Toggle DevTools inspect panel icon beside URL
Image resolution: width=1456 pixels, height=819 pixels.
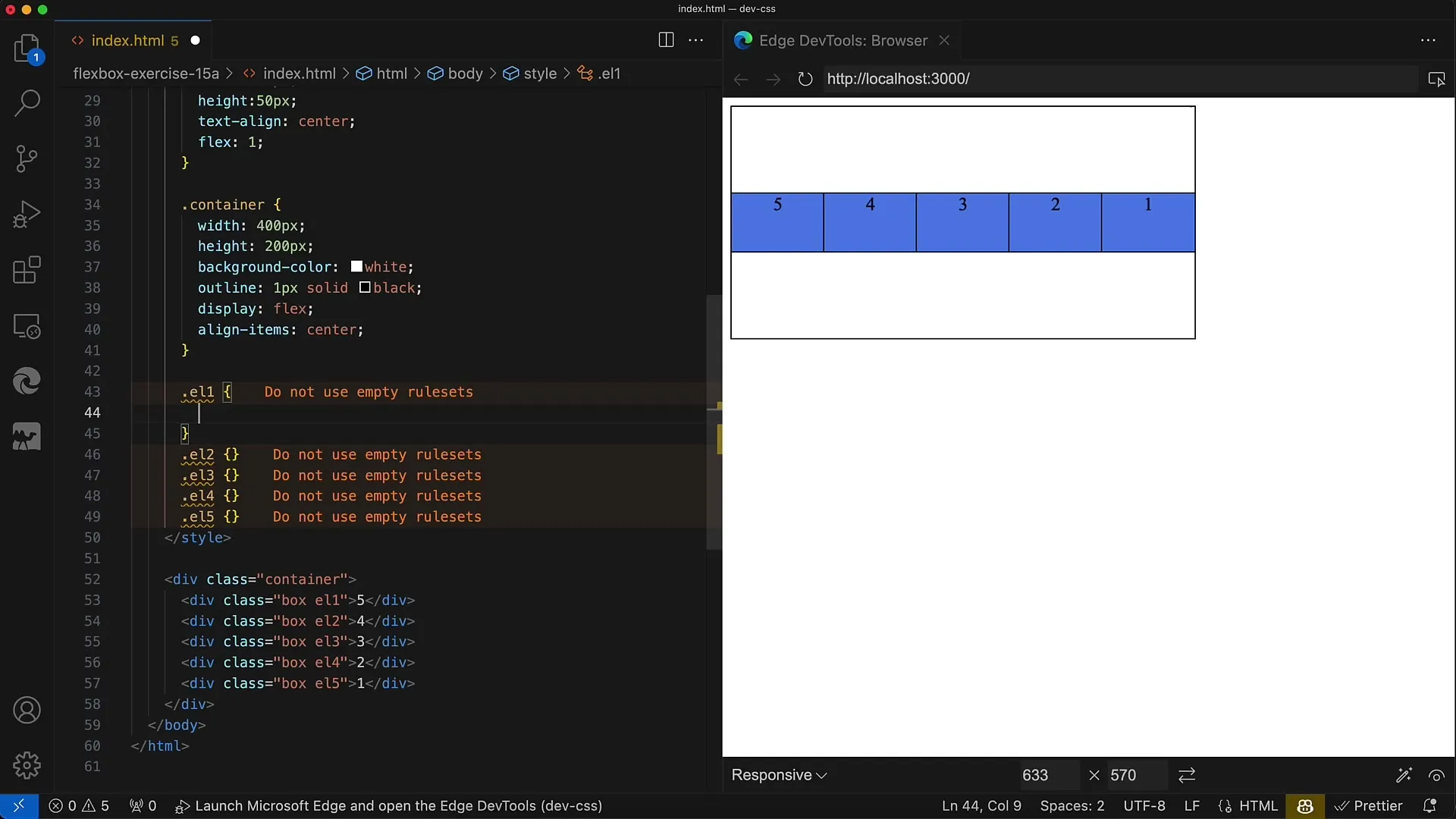[x=1436, y=79]
